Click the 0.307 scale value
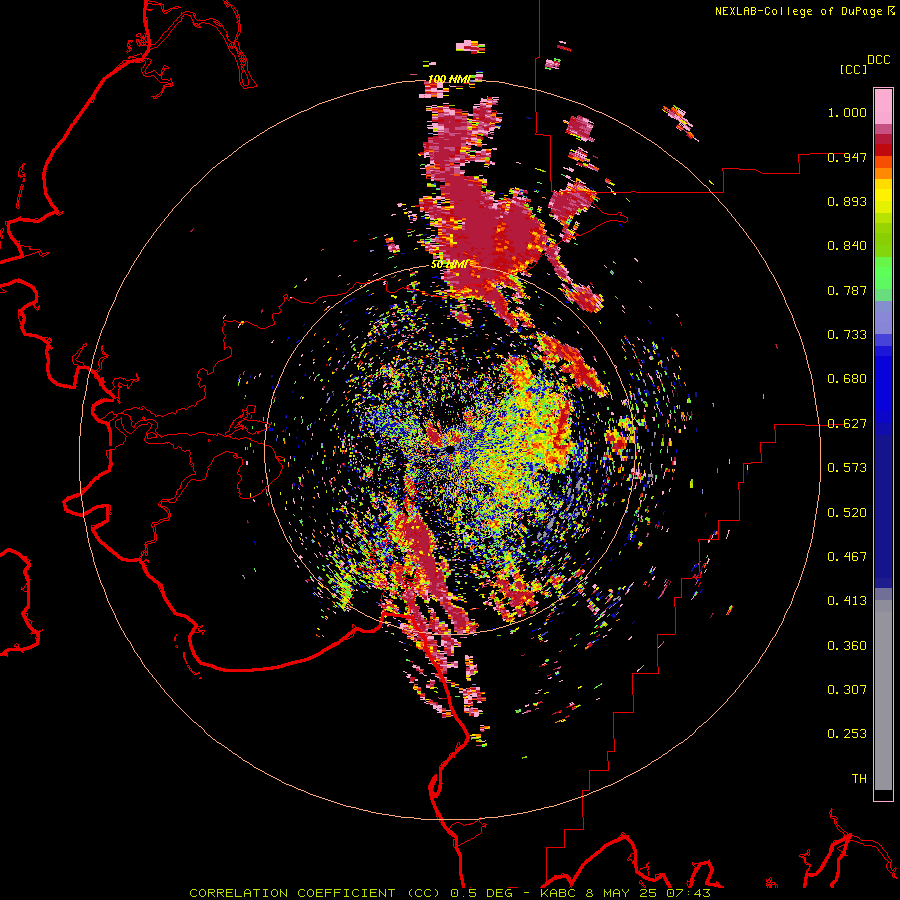Image resolution: width=900 pixels, height=900 pixels. pyautogui.click(x=847, y=690)
